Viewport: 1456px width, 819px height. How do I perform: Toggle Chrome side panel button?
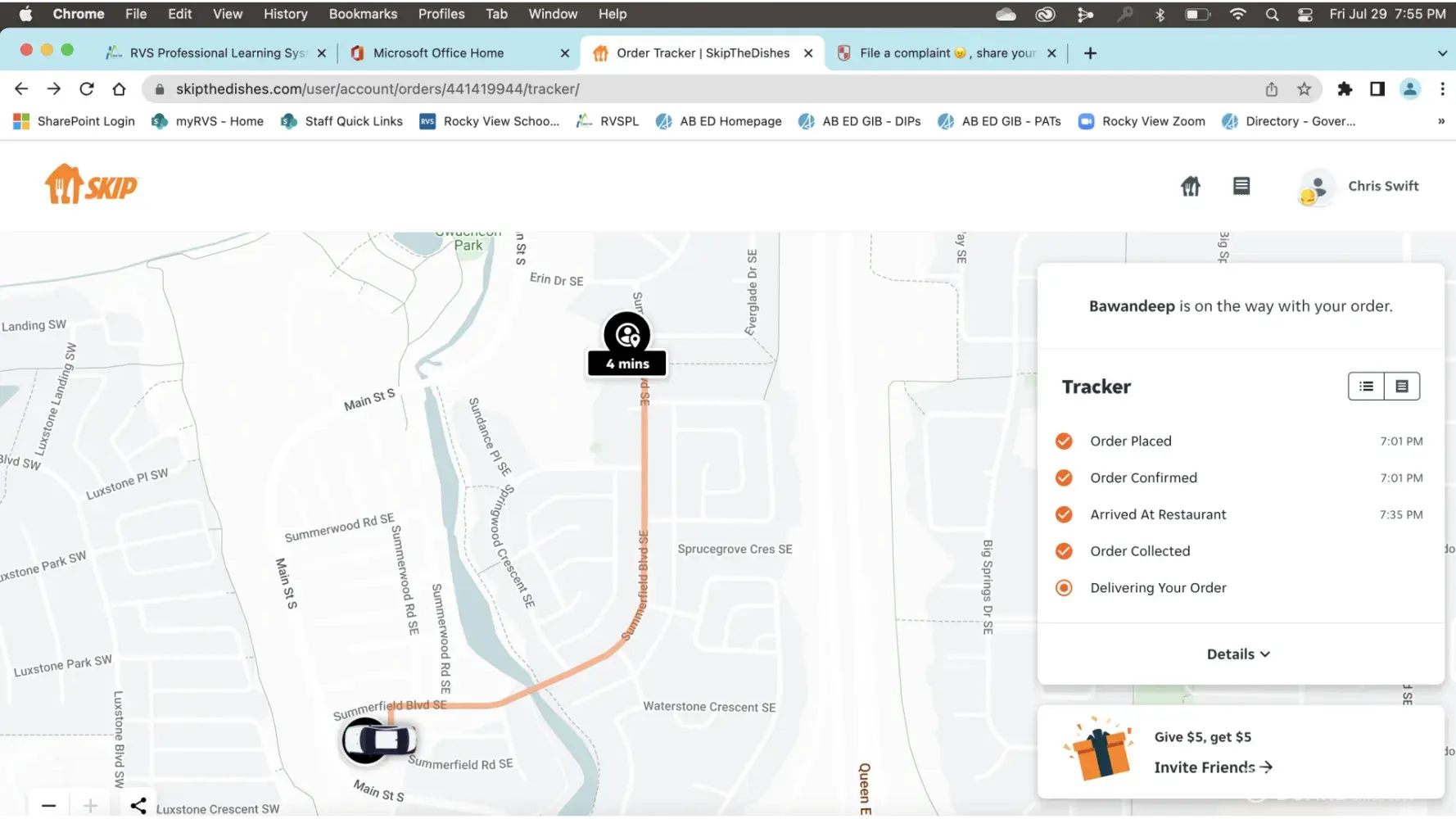coord(1377,89)
